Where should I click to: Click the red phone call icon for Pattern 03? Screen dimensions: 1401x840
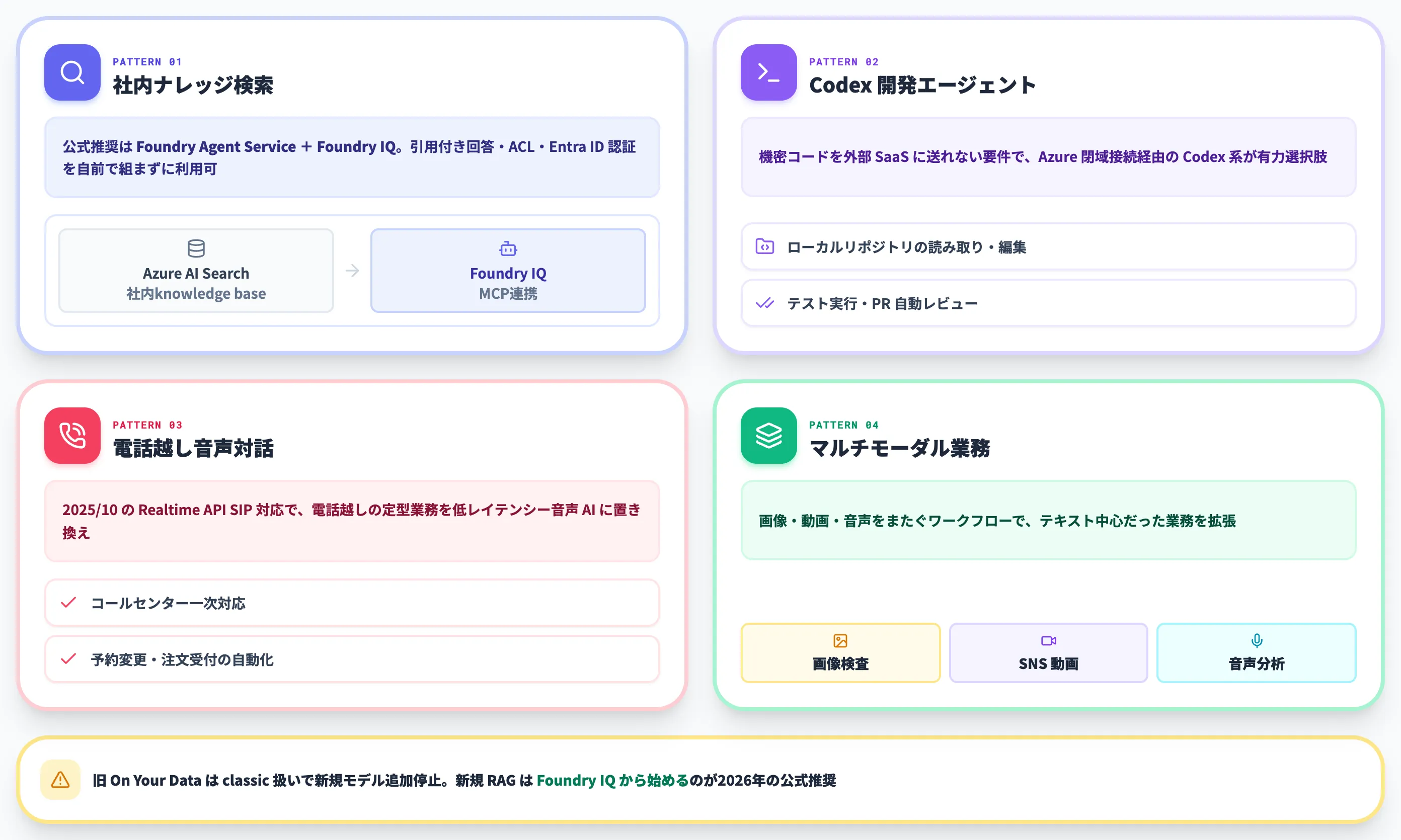(x=72, y=435)
